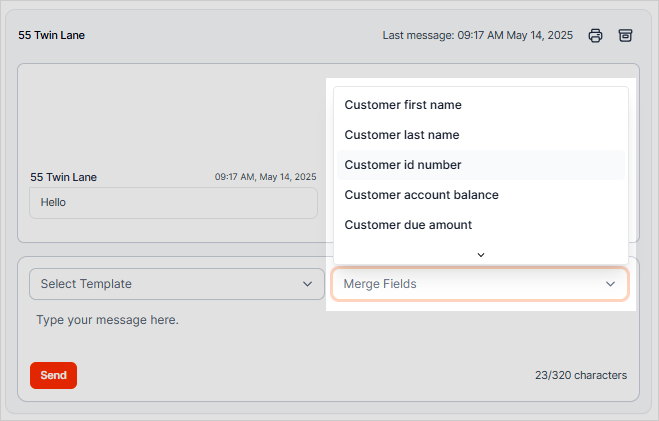The image size is (659, 421).
Task: Click the 'Hello' message bubble
Action: point(173,202)
